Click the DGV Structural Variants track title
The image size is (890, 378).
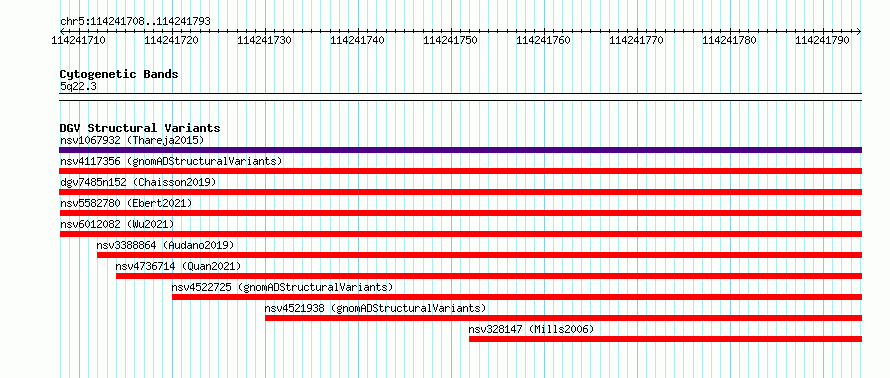pyautogui.click(x=140, y=128)
